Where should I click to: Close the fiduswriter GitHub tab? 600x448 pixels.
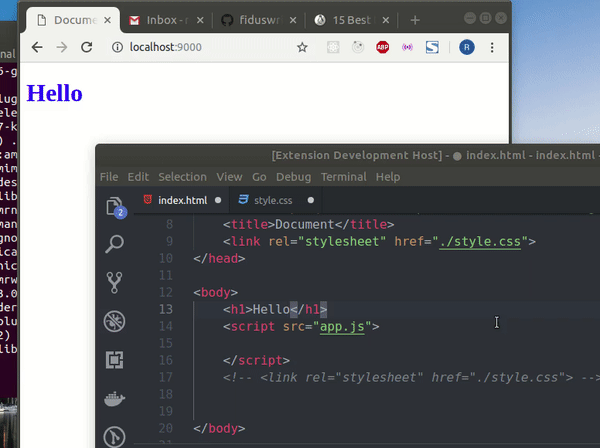[293, 20]
